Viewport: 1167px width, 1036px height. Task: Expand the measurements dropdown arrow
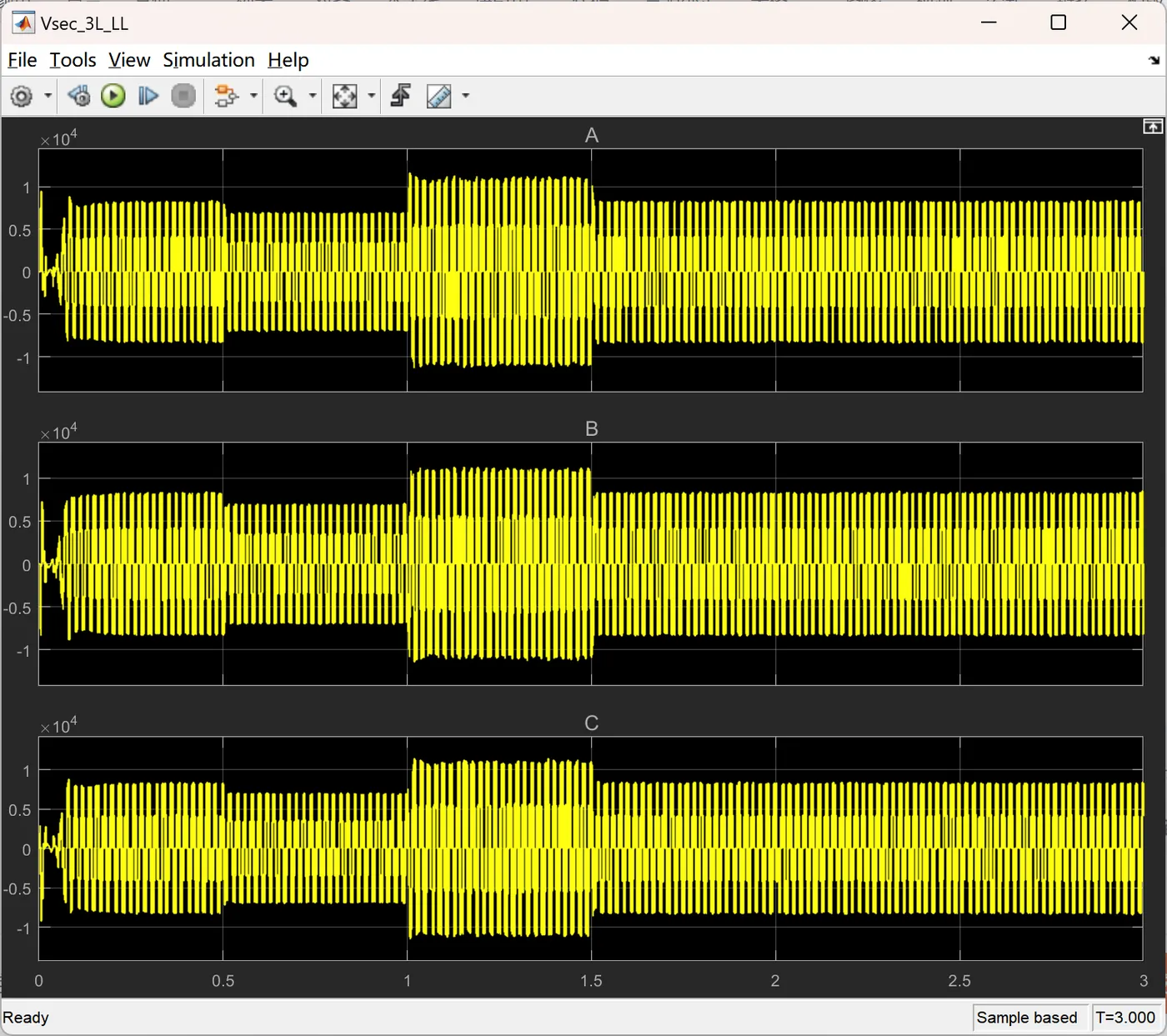coord(466,97)
